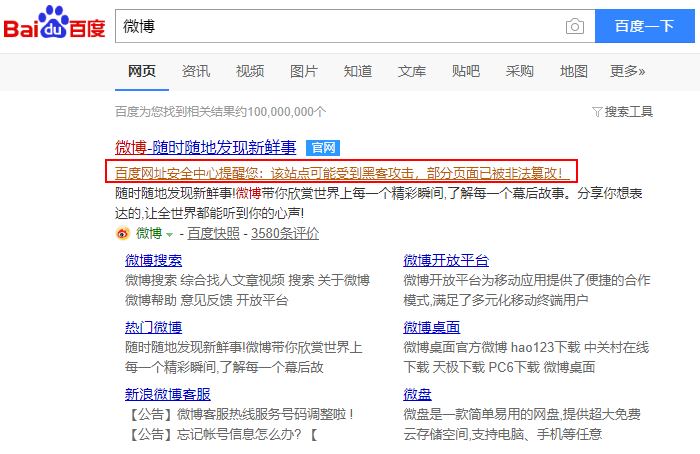Click text 微博开放平台为移动应用提供了便捷的合作
The height and width of the screenshot is (454, 700).
[x=527, y=280]
